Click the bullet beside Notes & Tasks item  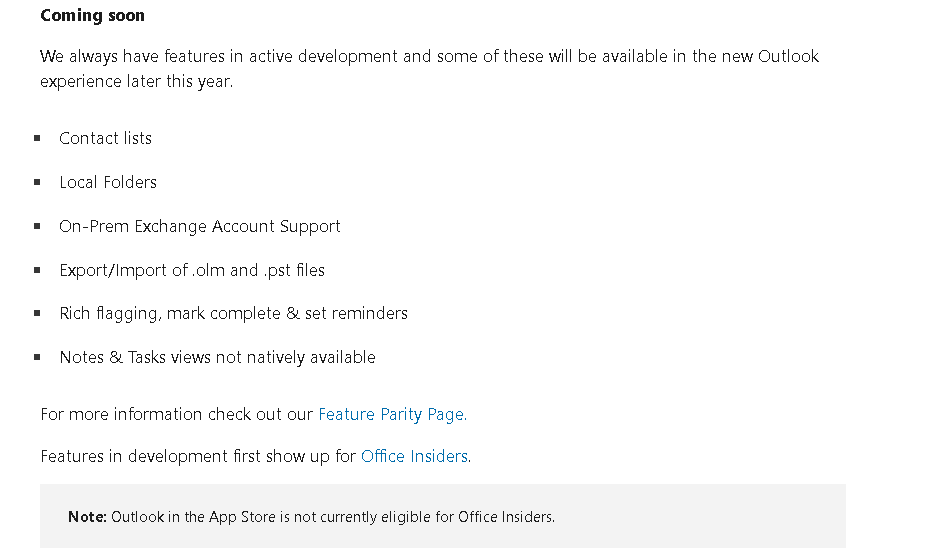[37, 357]
